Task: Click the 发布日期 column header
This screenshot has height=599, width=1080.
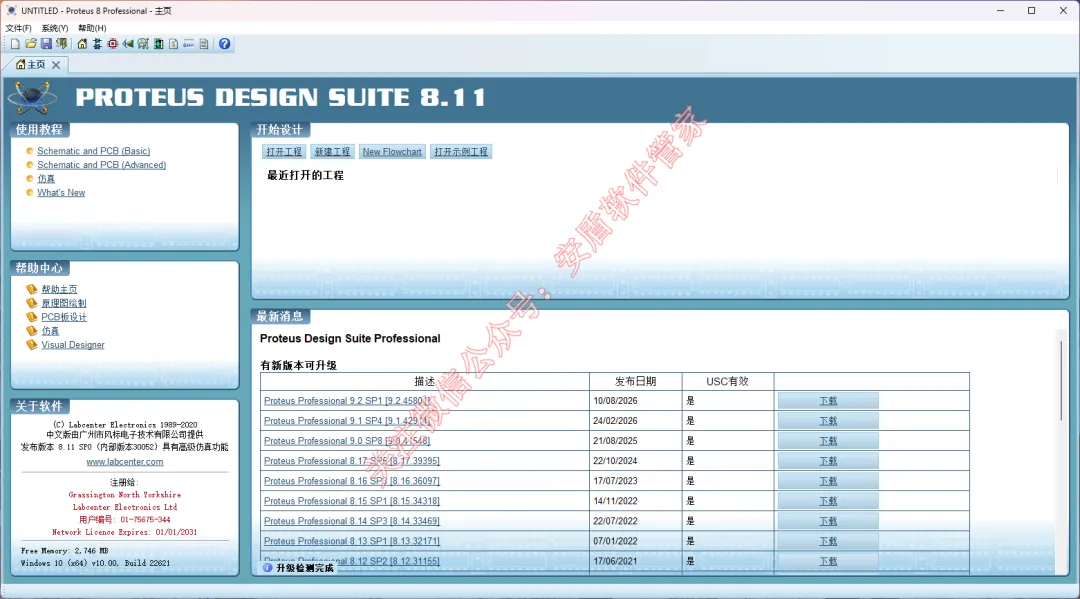Action: (635, 381)
